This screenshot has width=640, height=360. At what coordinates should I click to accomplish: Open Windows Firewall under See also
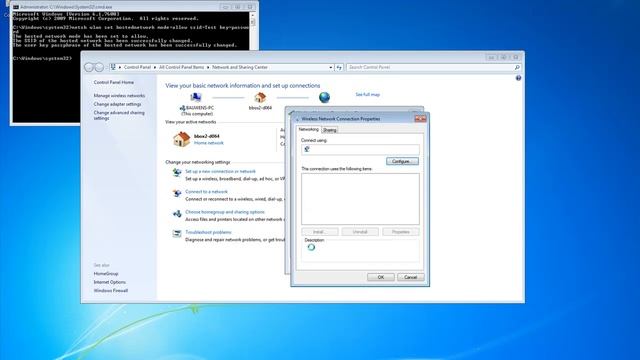click(111, 291)
